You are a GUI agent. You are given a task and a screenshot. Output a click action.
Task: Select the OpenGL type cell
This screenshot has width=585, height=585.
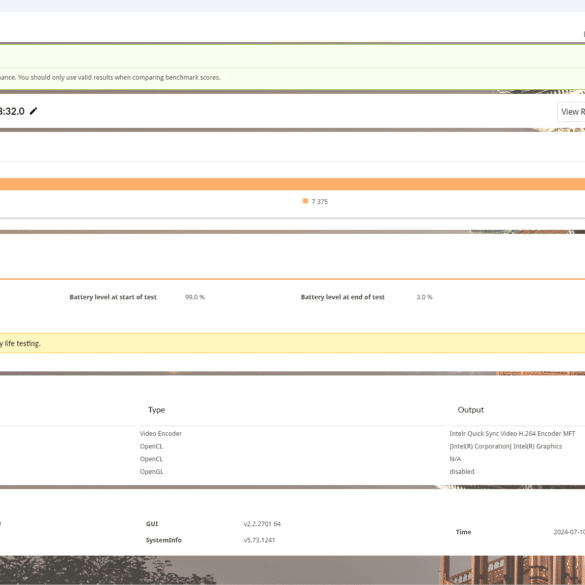(151, 472)
